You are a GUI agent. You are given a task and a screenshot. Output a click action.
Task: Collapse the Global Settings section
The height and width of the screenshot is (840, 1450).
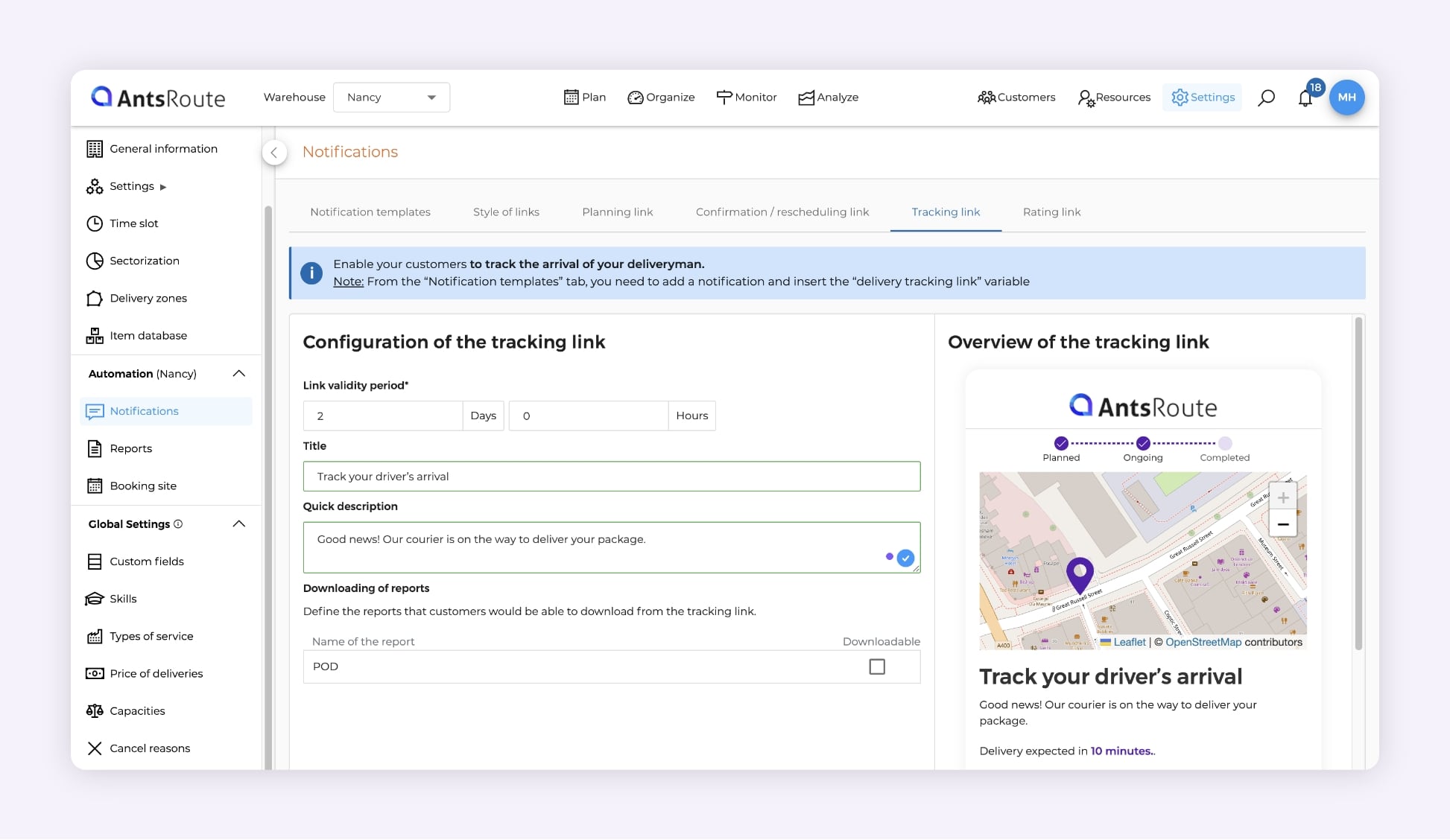tap(239, 524)
